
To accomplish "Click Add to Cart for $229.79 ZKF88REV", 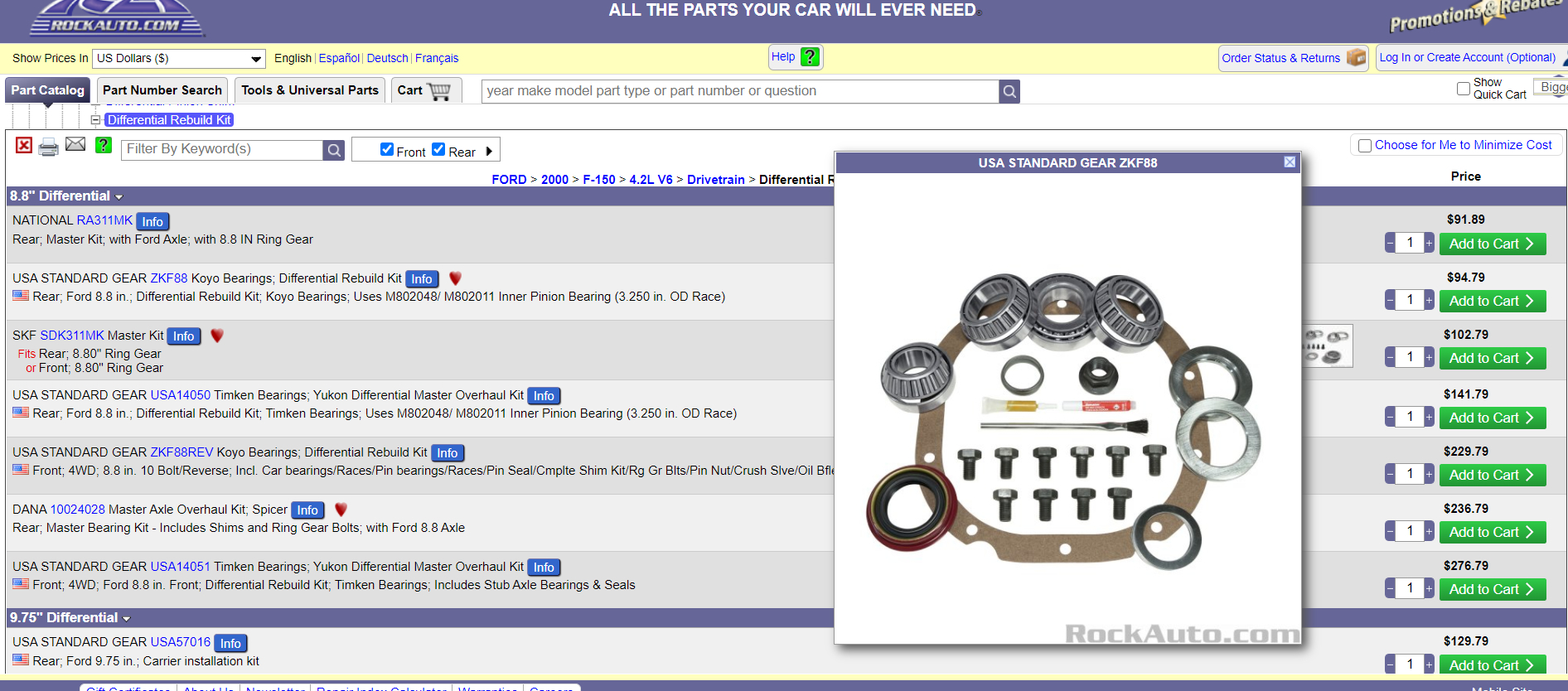I will [1493, 475].
